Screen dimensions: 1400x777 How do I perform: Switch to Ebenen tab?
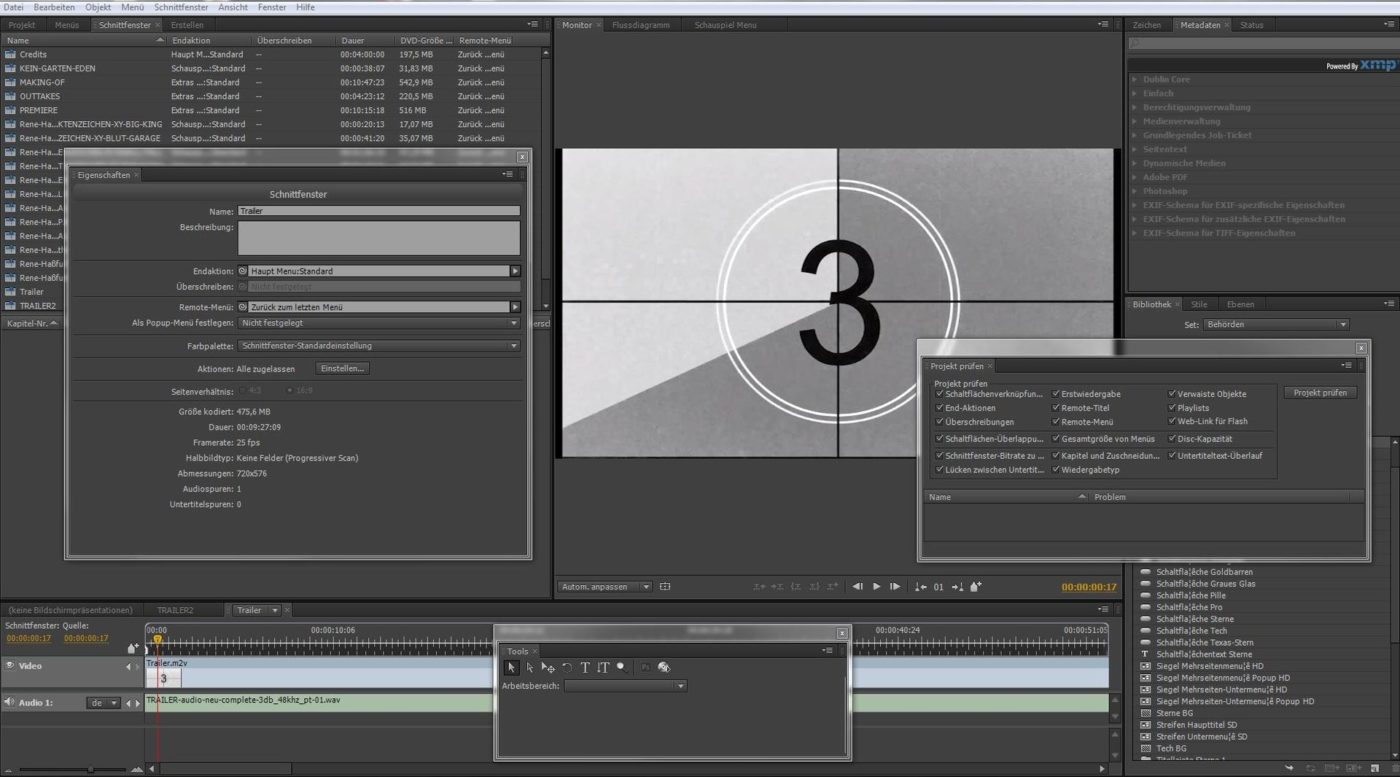tap(1240, 304)
